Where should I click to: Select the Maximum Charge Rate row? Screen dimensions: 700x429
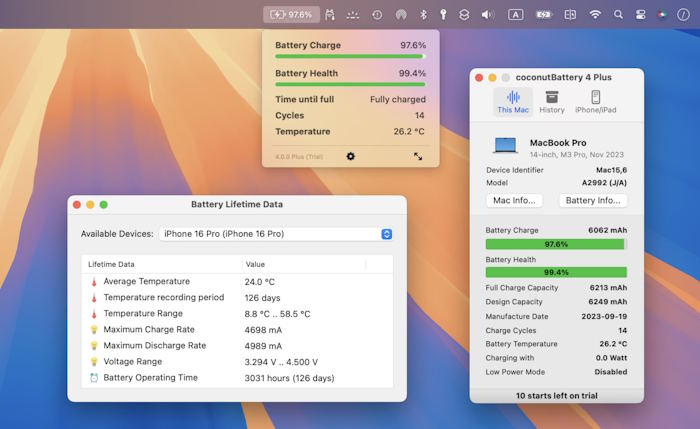(x=237, y=330)
